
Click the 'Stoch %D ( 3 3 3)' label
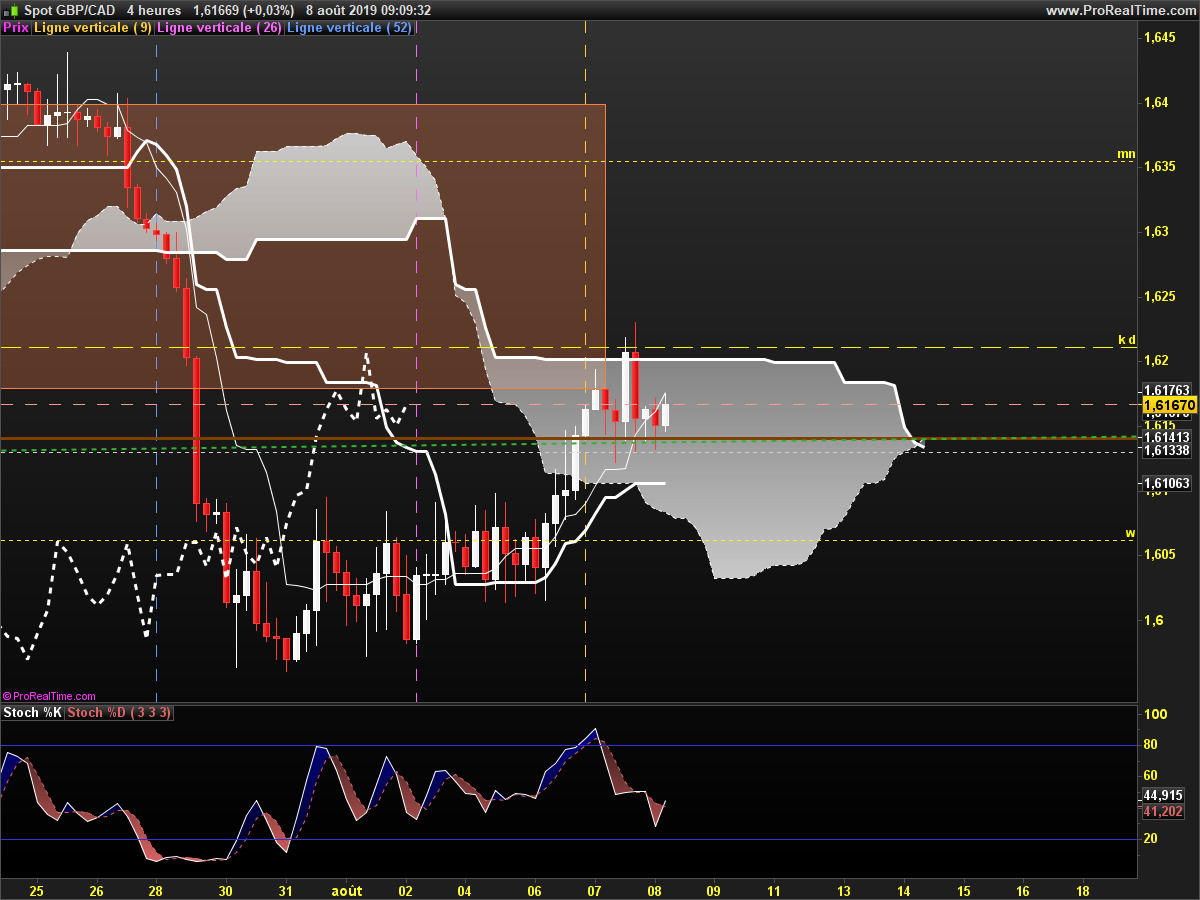pos(121,712)
